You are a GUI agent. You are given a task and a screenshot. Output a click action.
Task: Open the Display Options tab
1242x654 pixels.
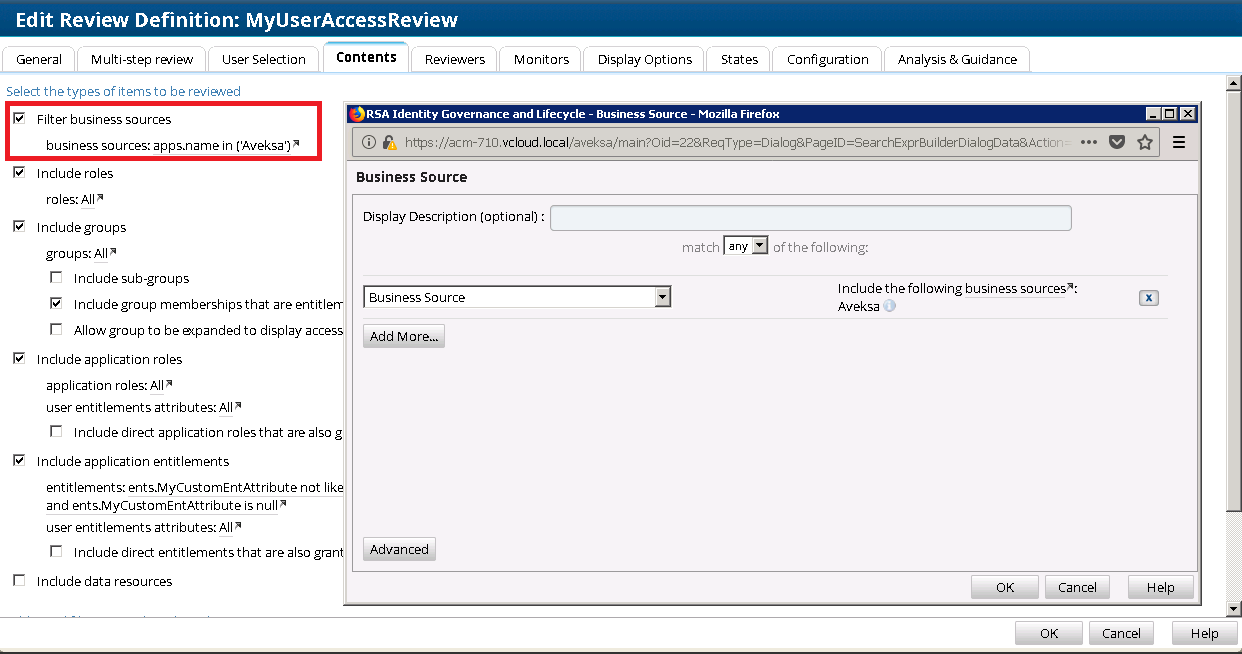click(644, 59)
